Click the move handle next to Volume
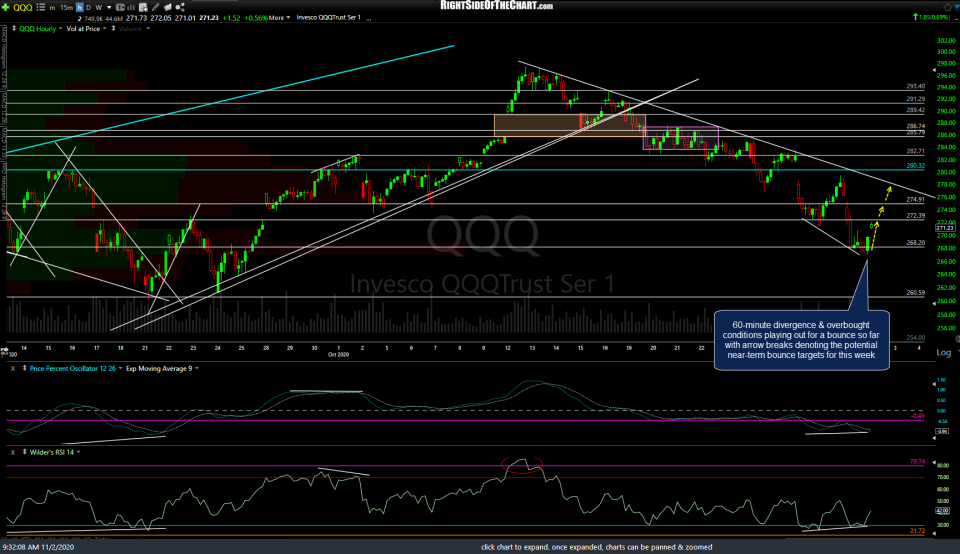This screenshot has width=960, height=554. (x=113, y=29)
